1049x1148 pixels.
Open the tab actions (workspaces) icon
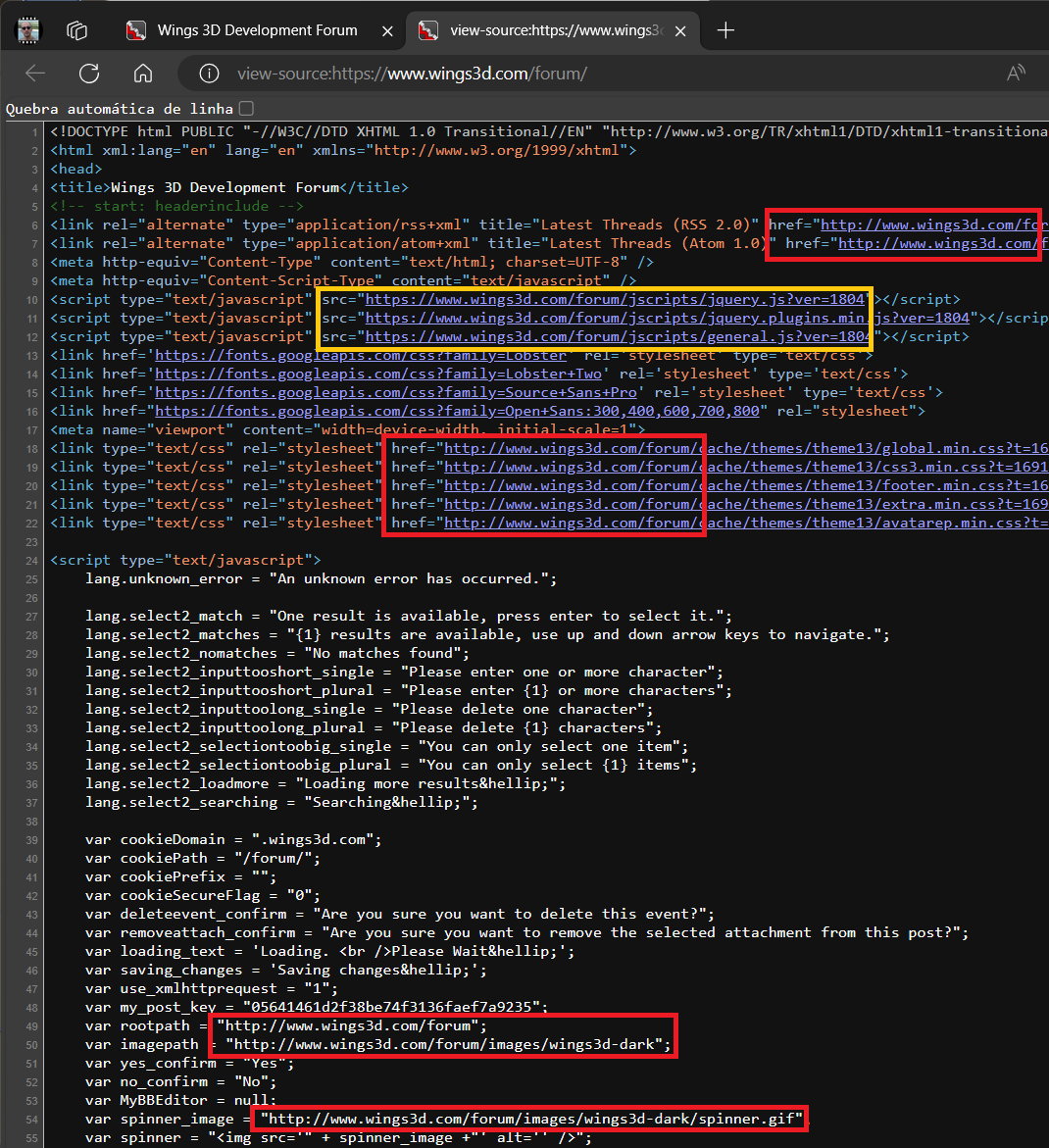(x=76, y=30)
